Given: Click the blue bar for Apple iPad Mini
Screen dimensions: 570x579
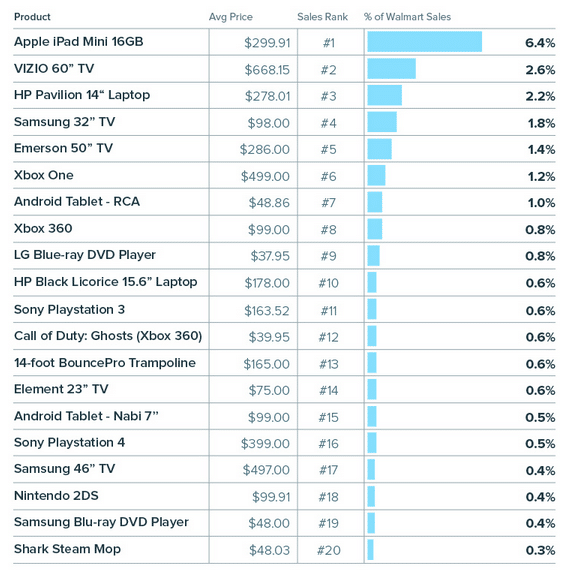Looking at the screenshot, I should (425, 42).
